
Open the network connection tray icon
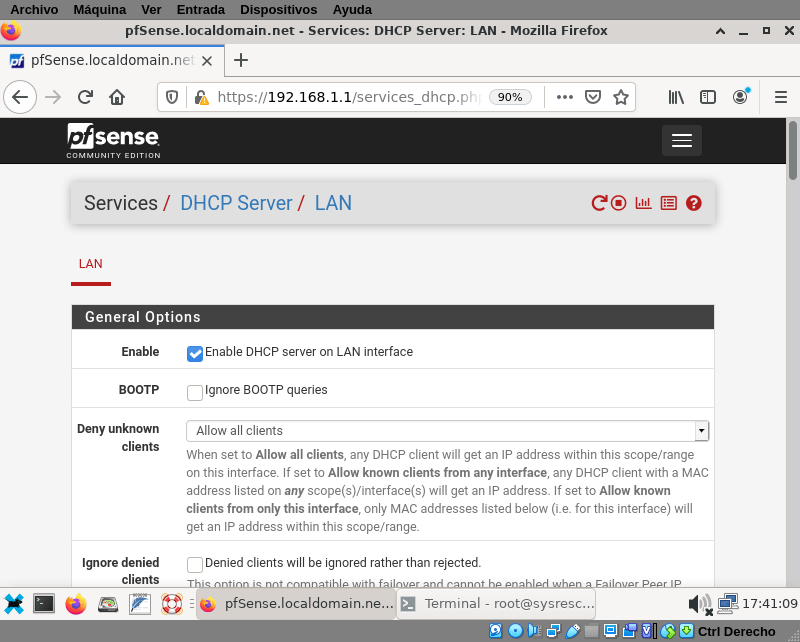[x=728, y=604]
